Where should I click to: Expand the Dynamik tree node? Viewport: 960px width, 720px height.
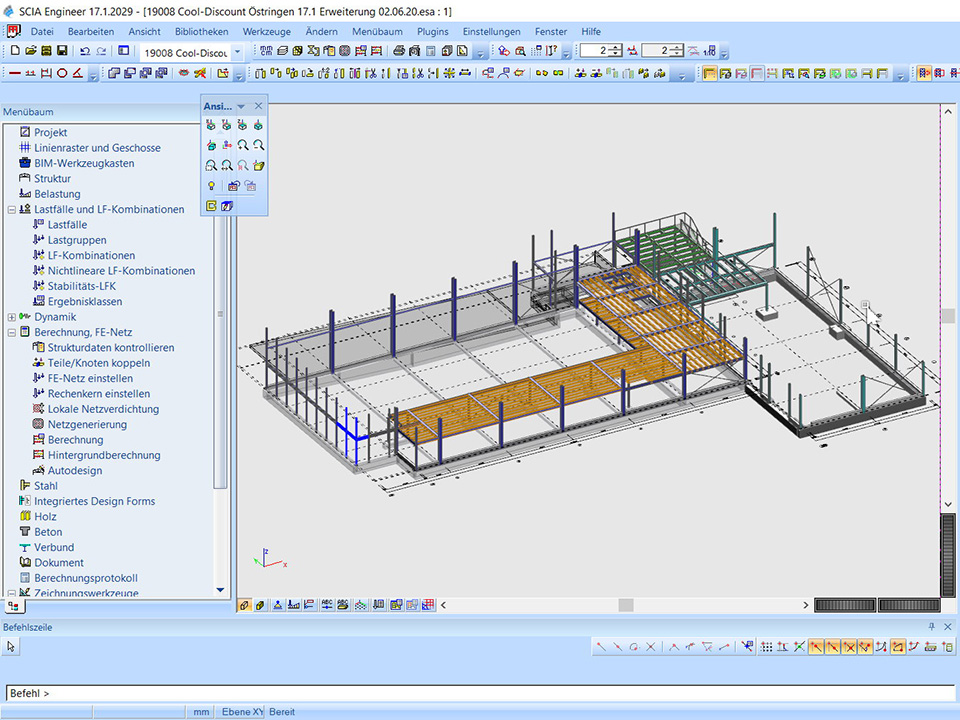(x=11, y=317)
